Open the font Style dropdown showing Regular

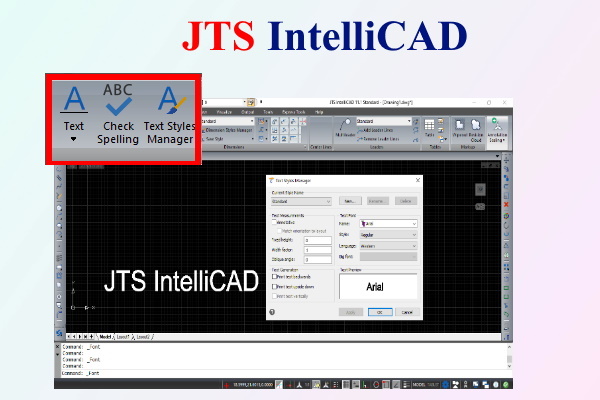coord(388,235)
